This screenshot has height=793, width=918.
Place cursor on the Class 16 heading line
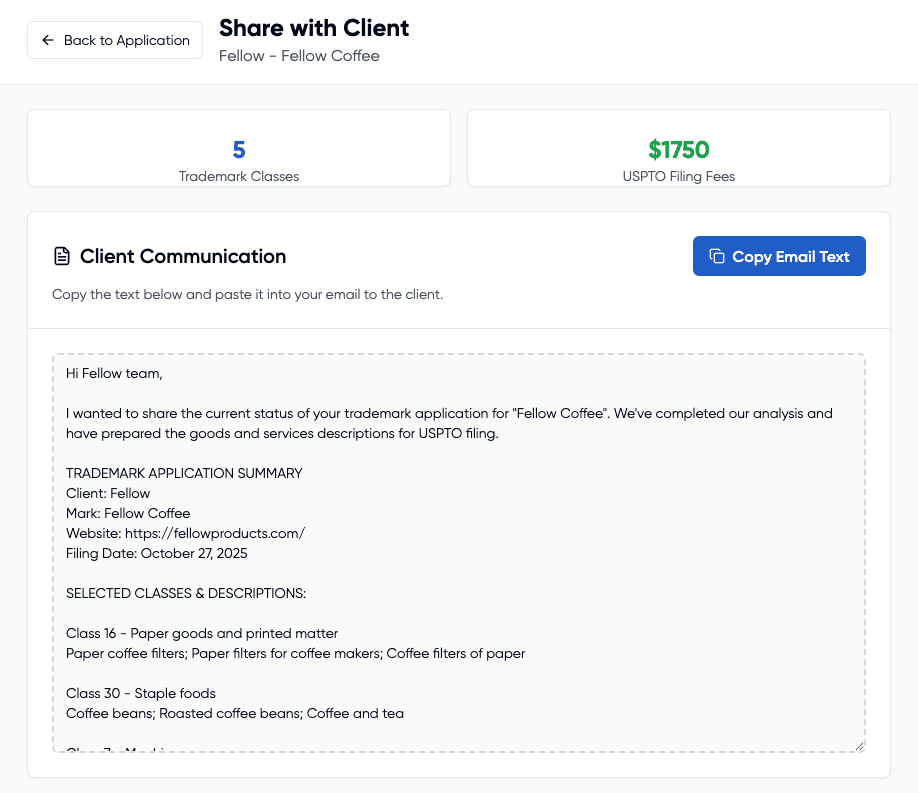point(202,633)
